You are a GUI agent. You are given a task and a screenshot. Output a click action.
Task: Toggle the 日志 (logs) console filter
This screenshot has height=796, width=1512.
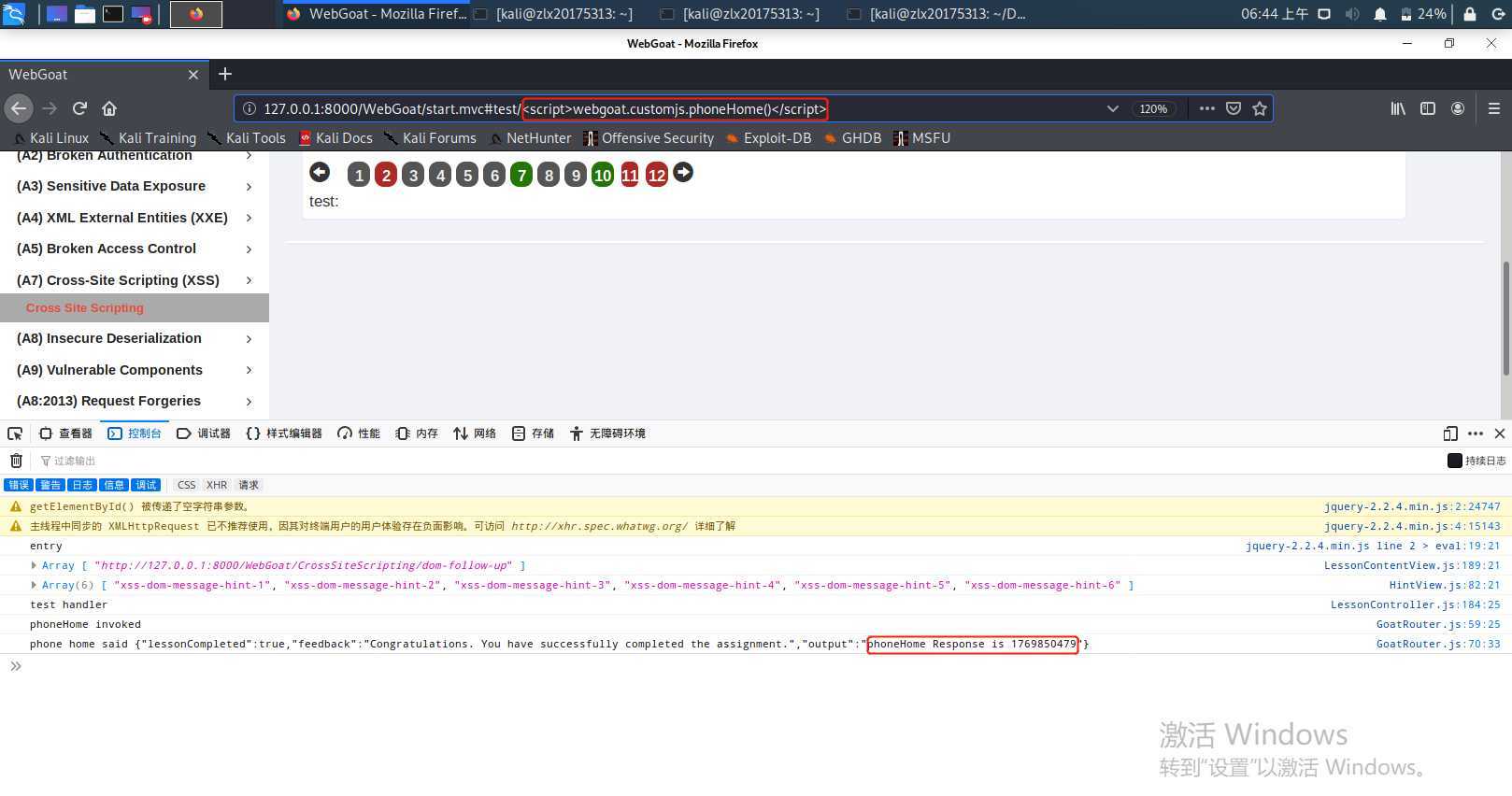point(82,485)
